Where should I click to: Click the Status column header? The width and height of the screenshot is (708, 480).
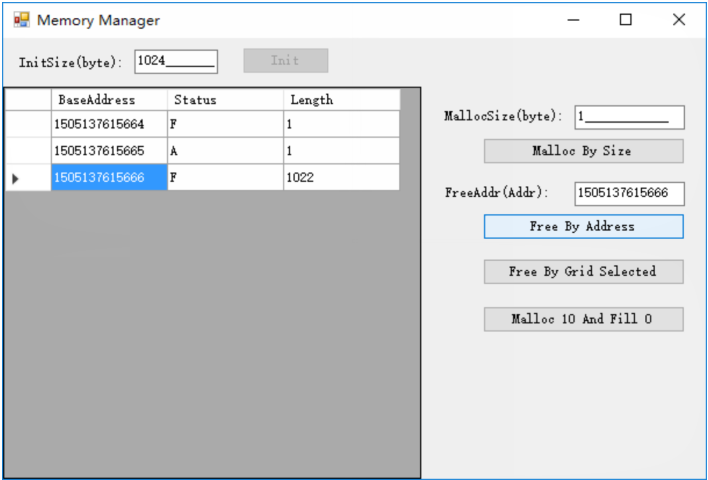click(225, 100)
